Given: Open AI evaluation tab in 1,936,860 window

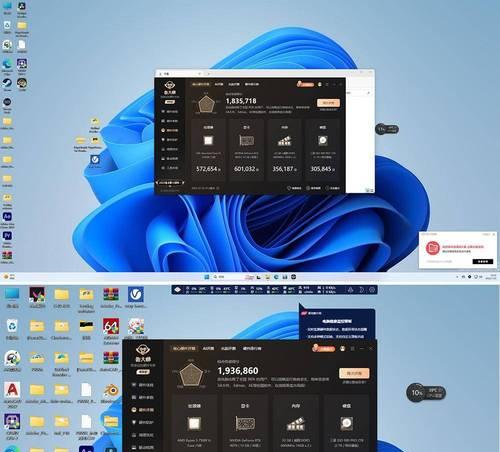Looking at the screenshot, I should 208,348.
